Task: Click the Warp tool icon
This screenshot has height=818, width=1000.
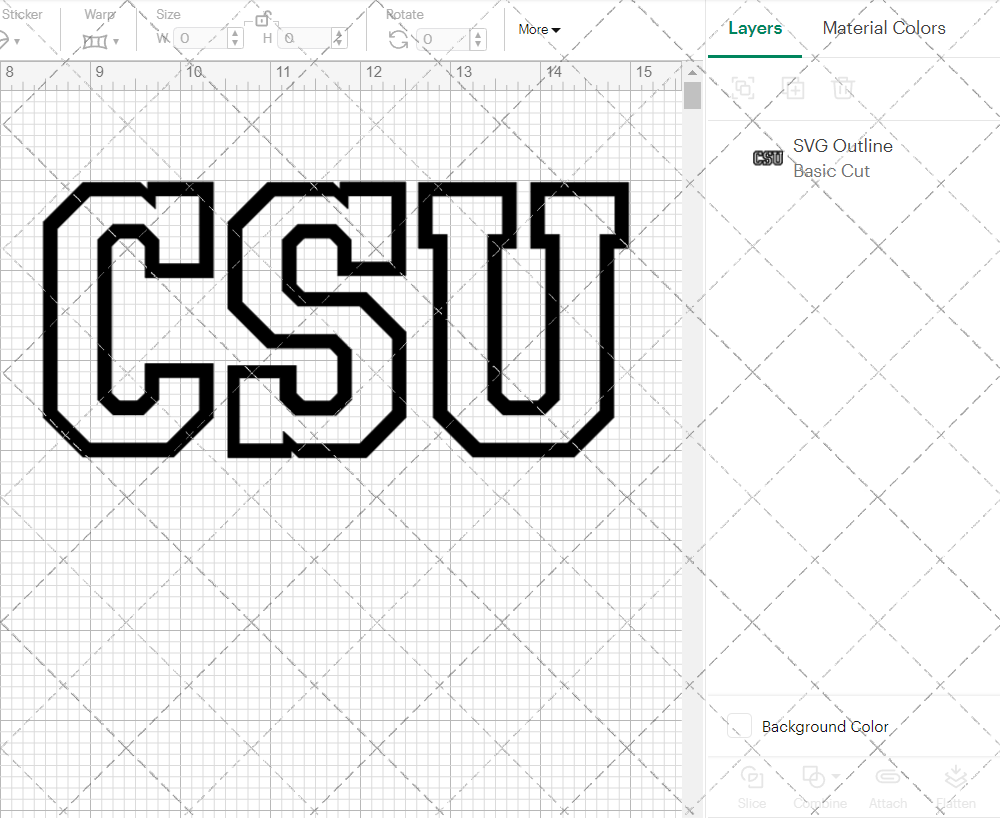Action: pos(95,41)
